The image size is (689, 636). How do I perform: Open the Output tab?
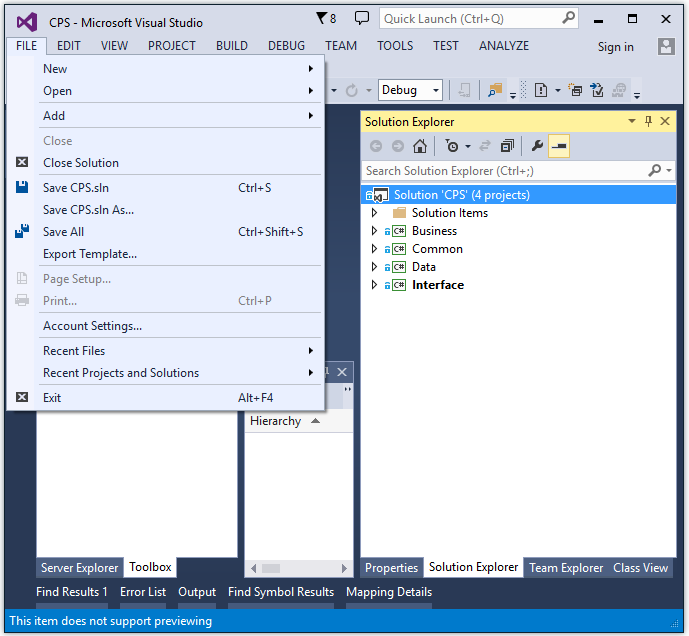(x=197, y=592)
